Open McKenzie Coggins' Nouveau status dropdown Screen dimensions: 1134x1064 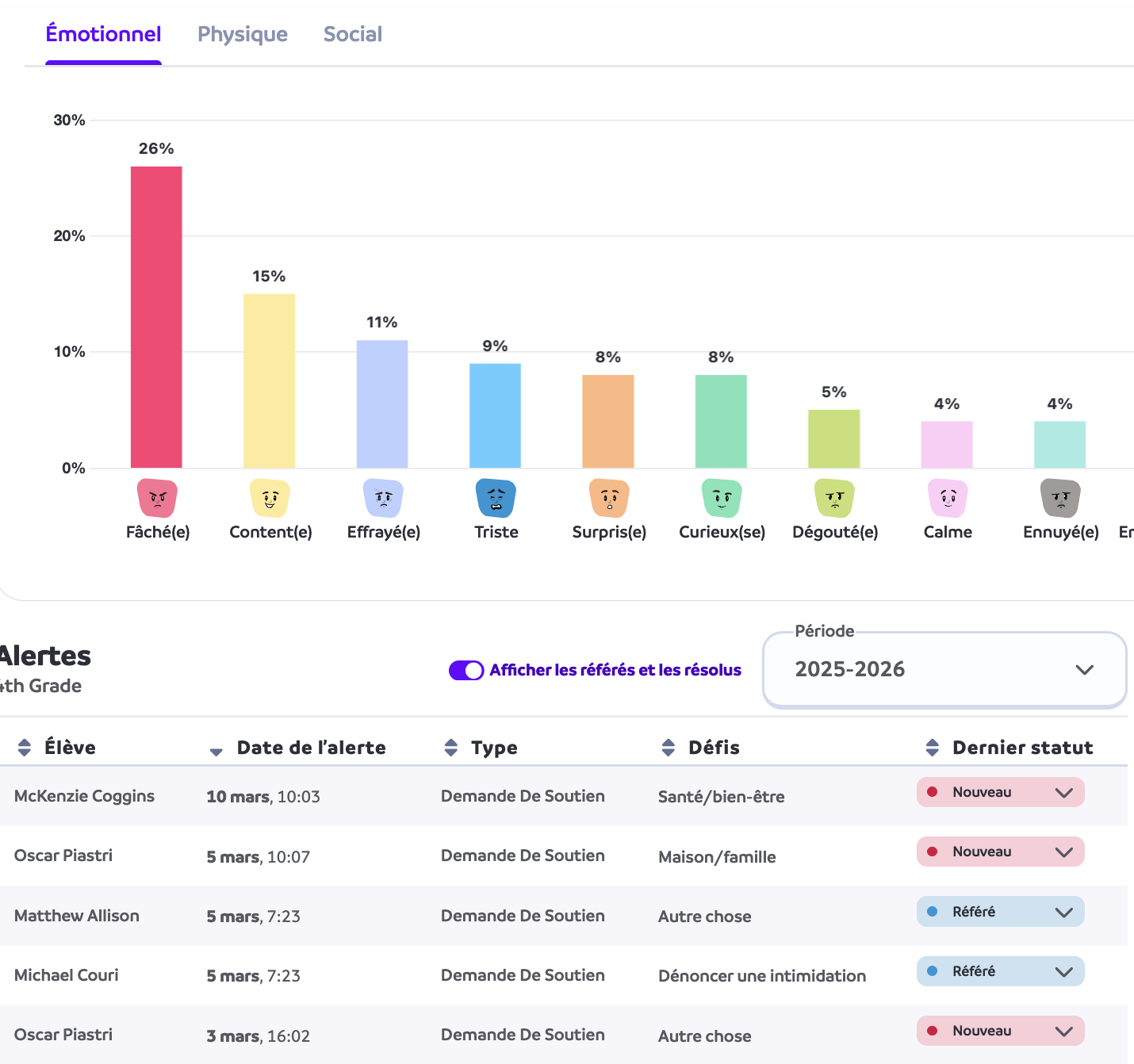click(x=999, y=792)
